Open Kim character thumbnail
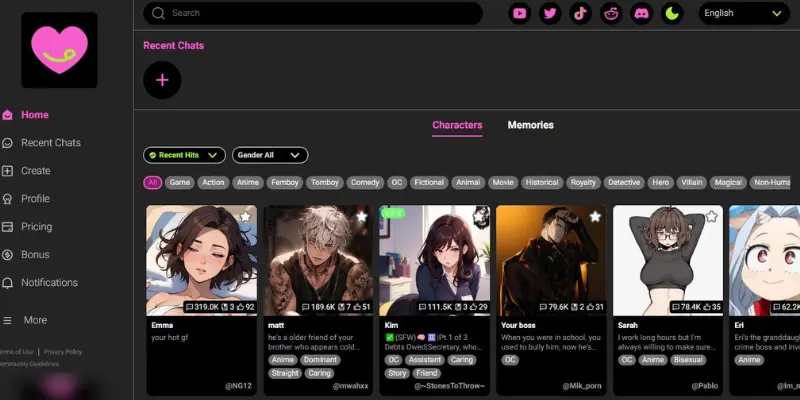800x400 pixels. (435, 260)
